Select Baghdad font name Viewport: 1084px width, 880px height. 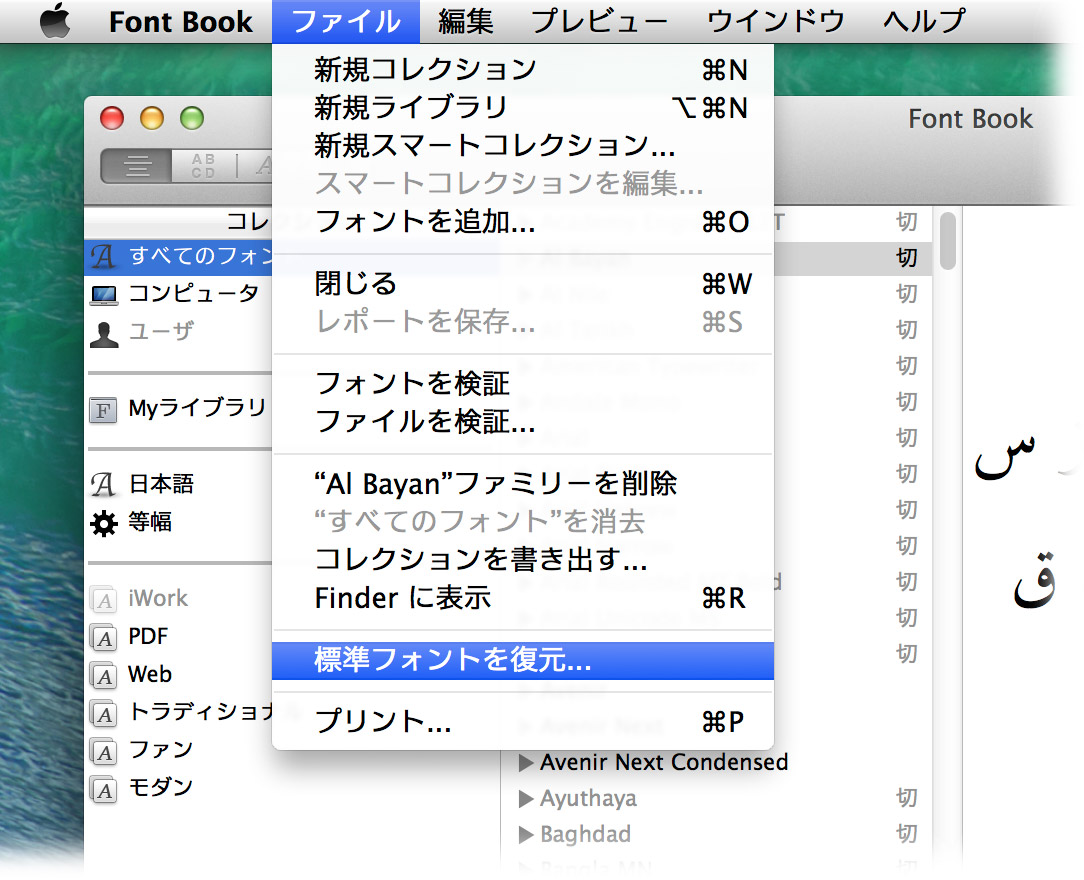pos(586,834)
